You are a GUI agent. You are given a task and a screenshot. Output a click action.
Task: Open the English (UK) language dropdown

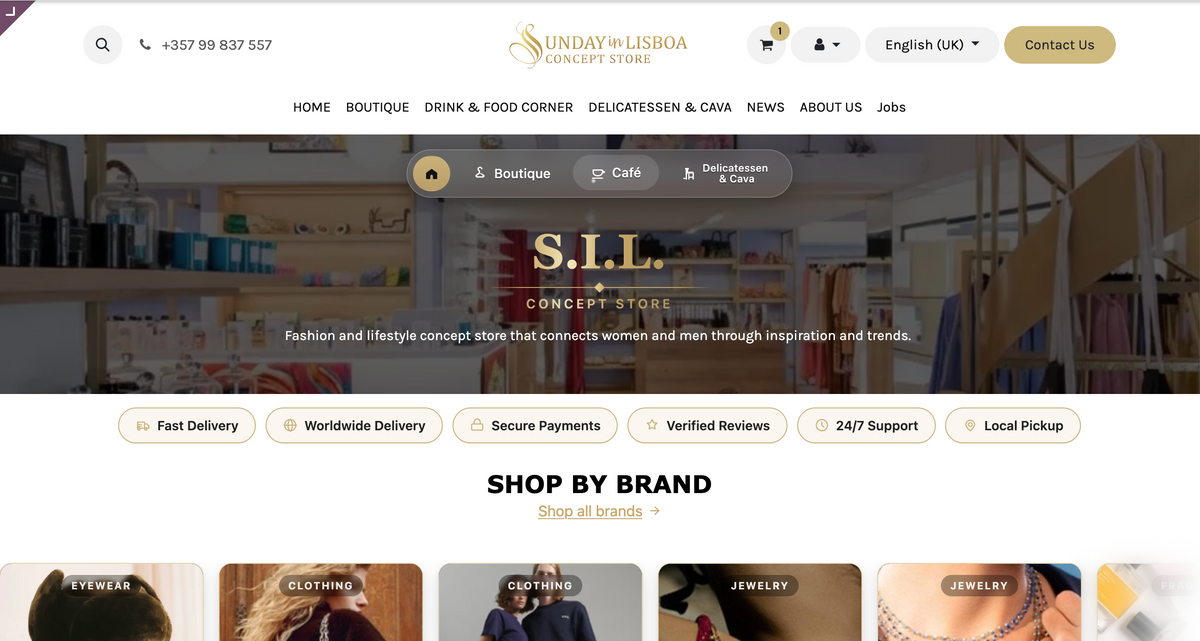tap(932, 45)
